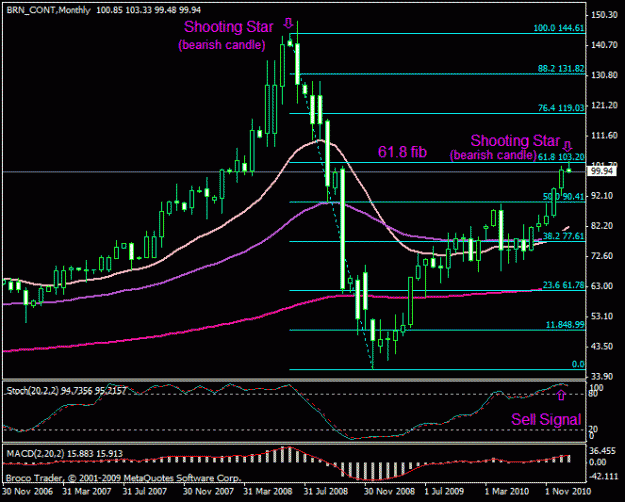The width and height of the screenshot is (625, 502).
Task: Select the right-side (bearish candle) label
Action: (493, 155)
